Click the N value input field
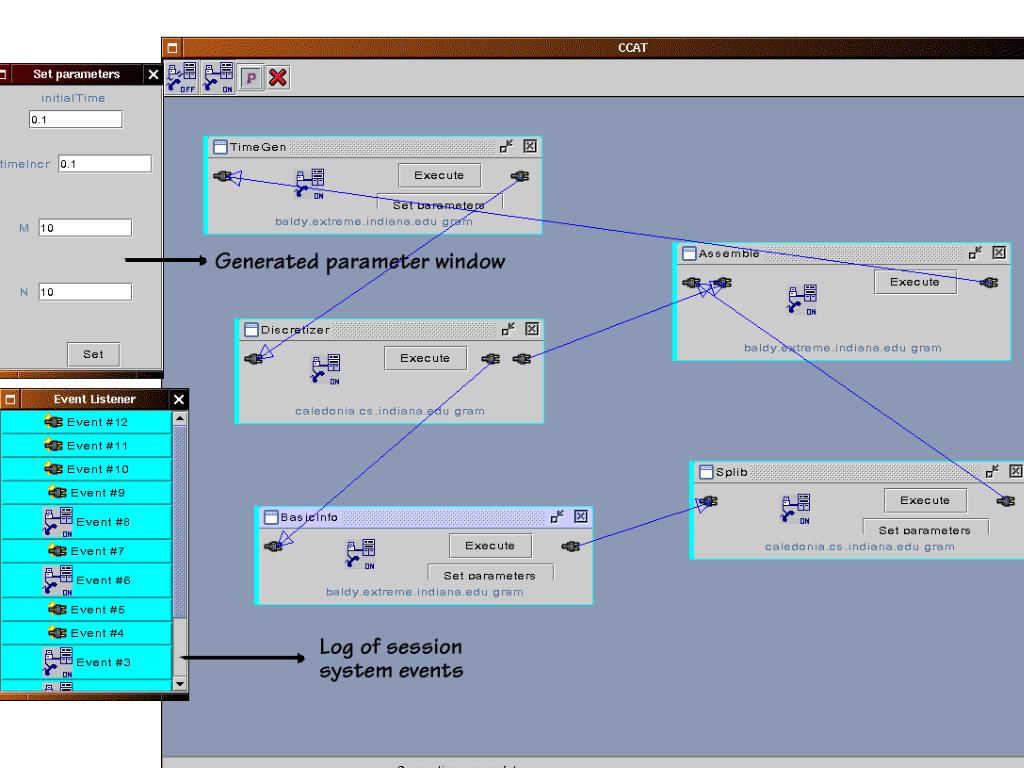The height and width of the screenshot is (768, 1024). (x=86, y=292)
